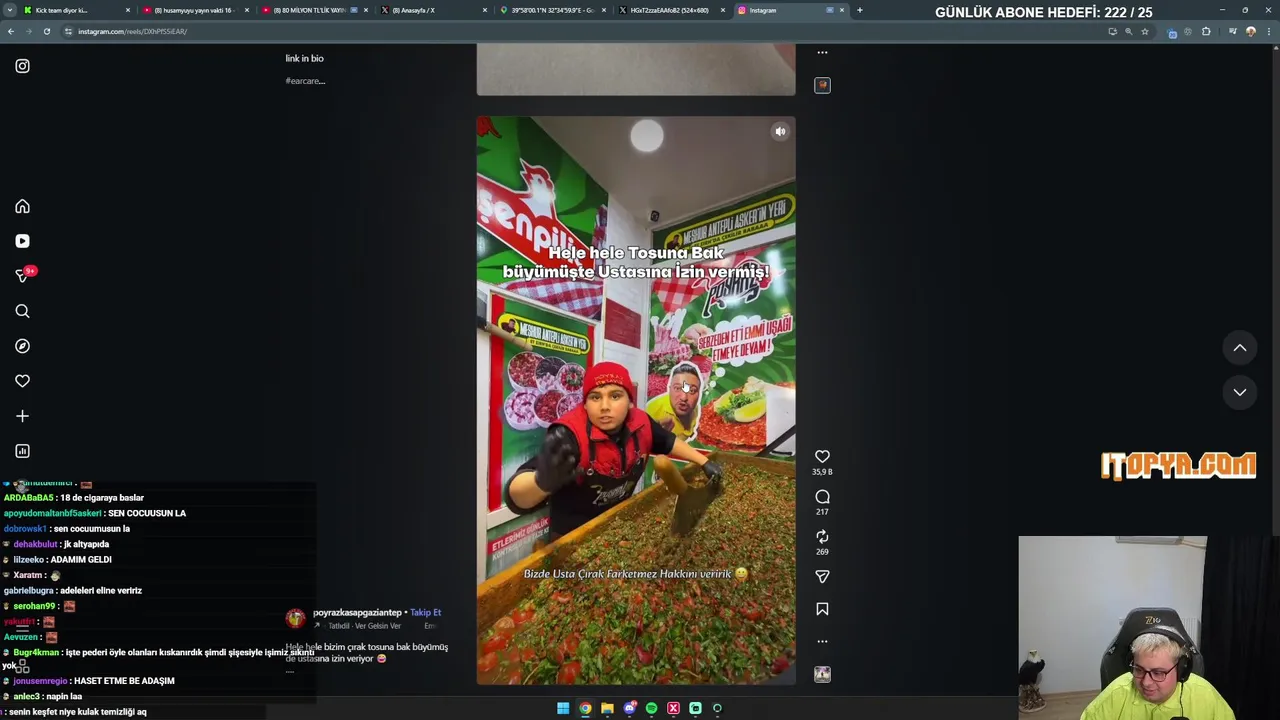Click chat message HASET ETME BE ADAŞIM
The image size is (1280, 720).
(124, 681)
